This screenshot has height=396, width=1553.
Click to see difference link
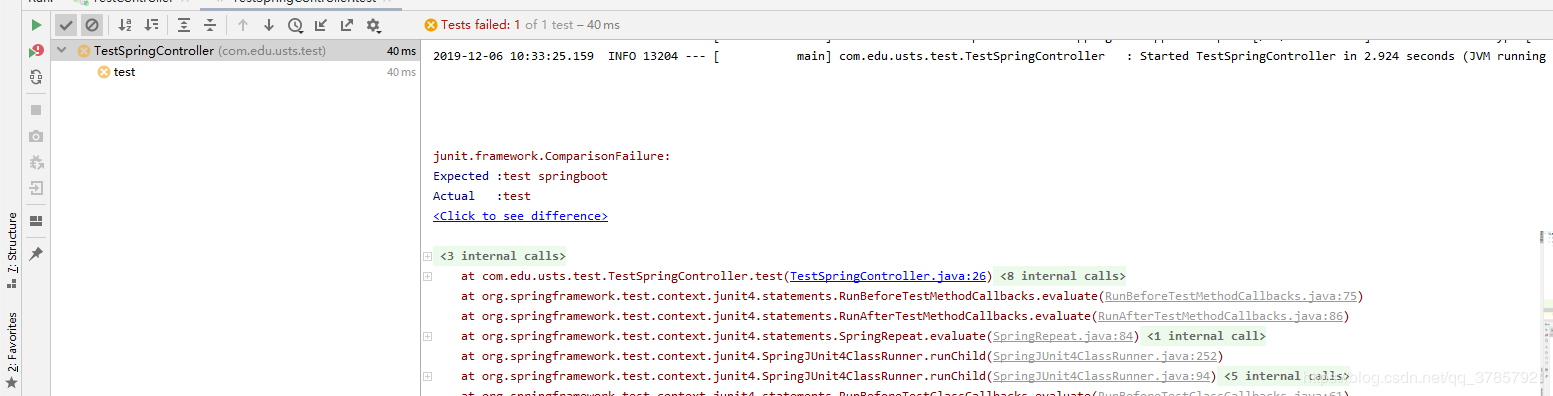[520, 216]
